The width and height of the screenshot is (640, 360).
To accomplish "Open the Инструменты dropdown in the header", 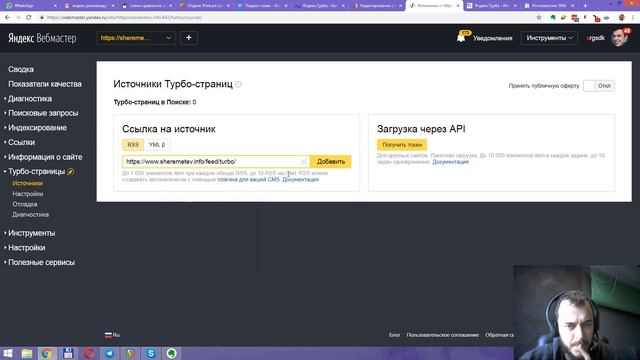I will pos(549,38).
